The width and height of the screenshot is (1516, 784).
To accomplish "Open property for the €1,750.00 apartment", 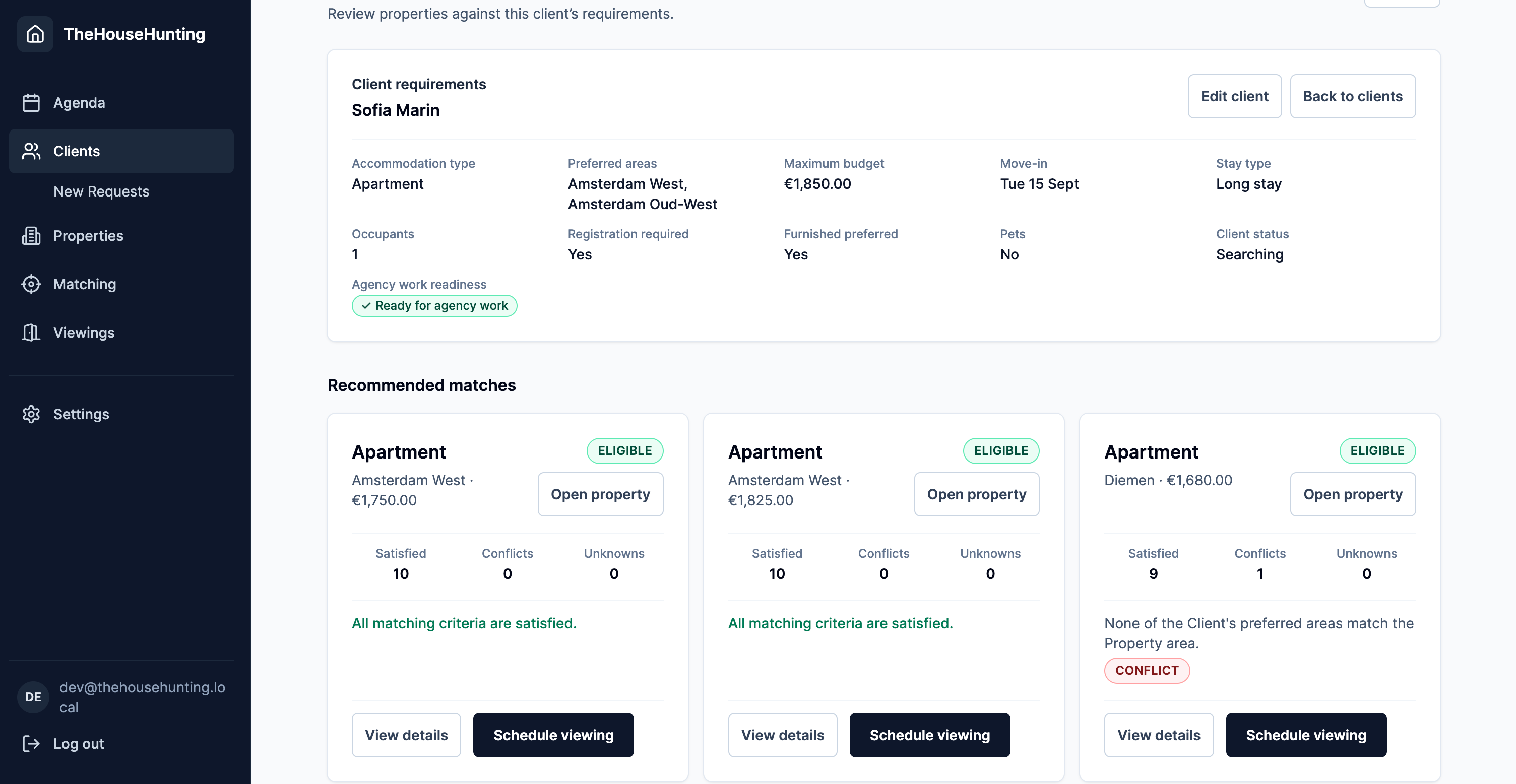I will coord(600,494).
